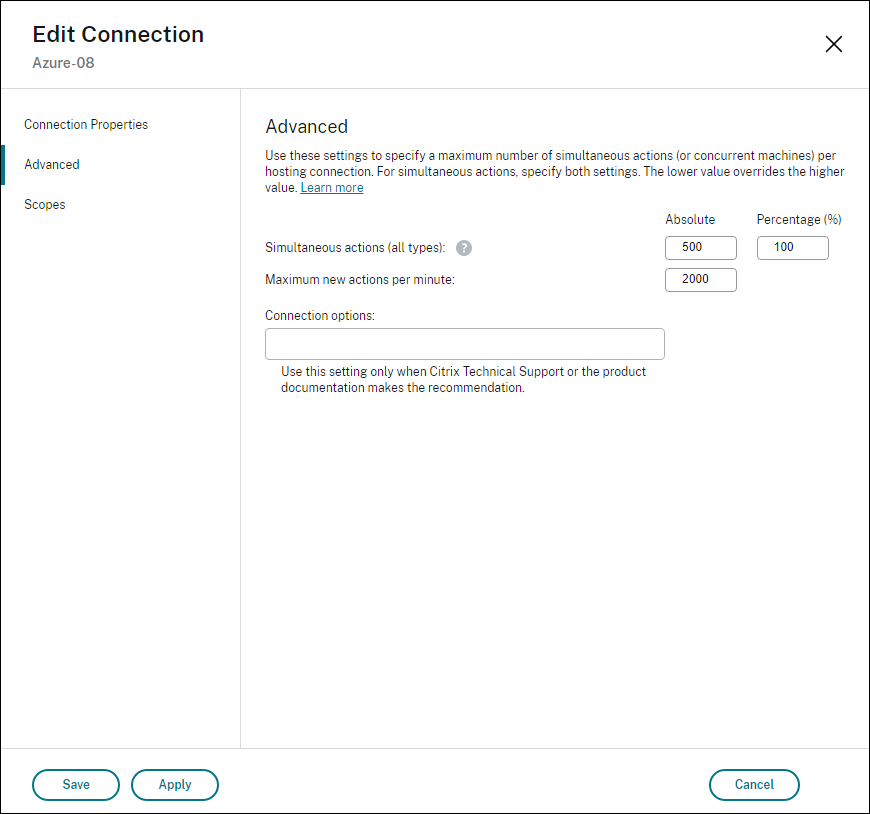Image resolution: width=870 pixels, height=814 pixels.
Task: Close the Edit Connection dialog
Action: click(834, 44)
